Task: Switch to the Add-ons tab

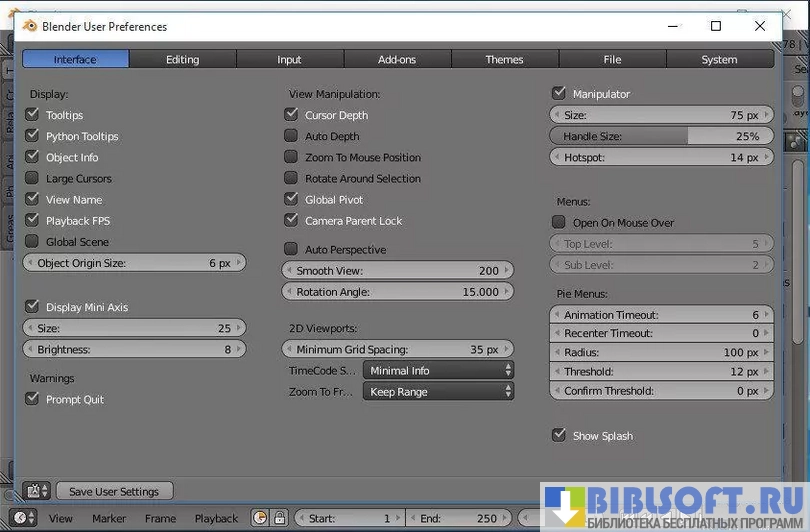Action: pos(397,59)
